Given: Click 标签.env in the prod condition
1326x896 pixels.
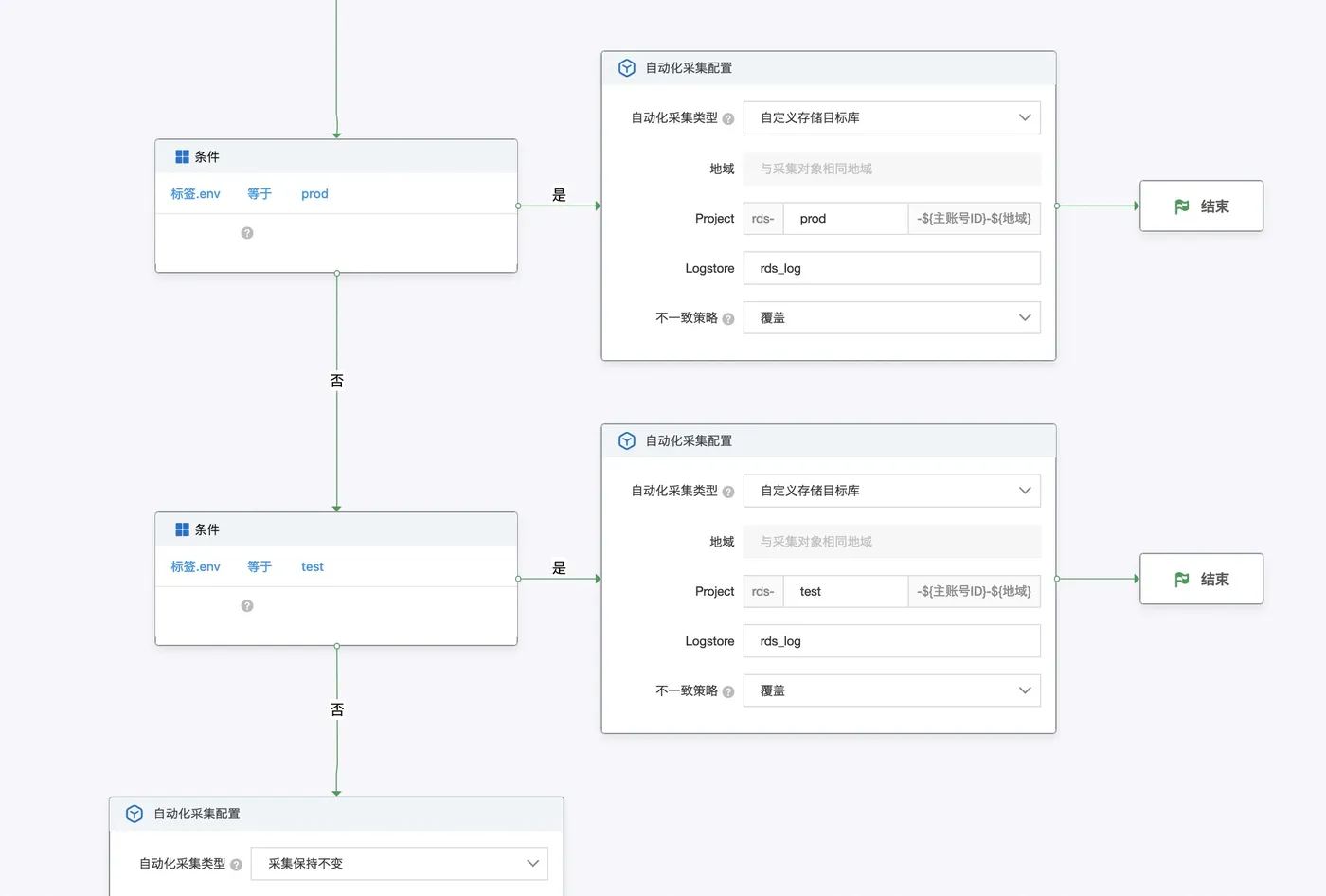Looking at the screenshot, I should 195,194.
